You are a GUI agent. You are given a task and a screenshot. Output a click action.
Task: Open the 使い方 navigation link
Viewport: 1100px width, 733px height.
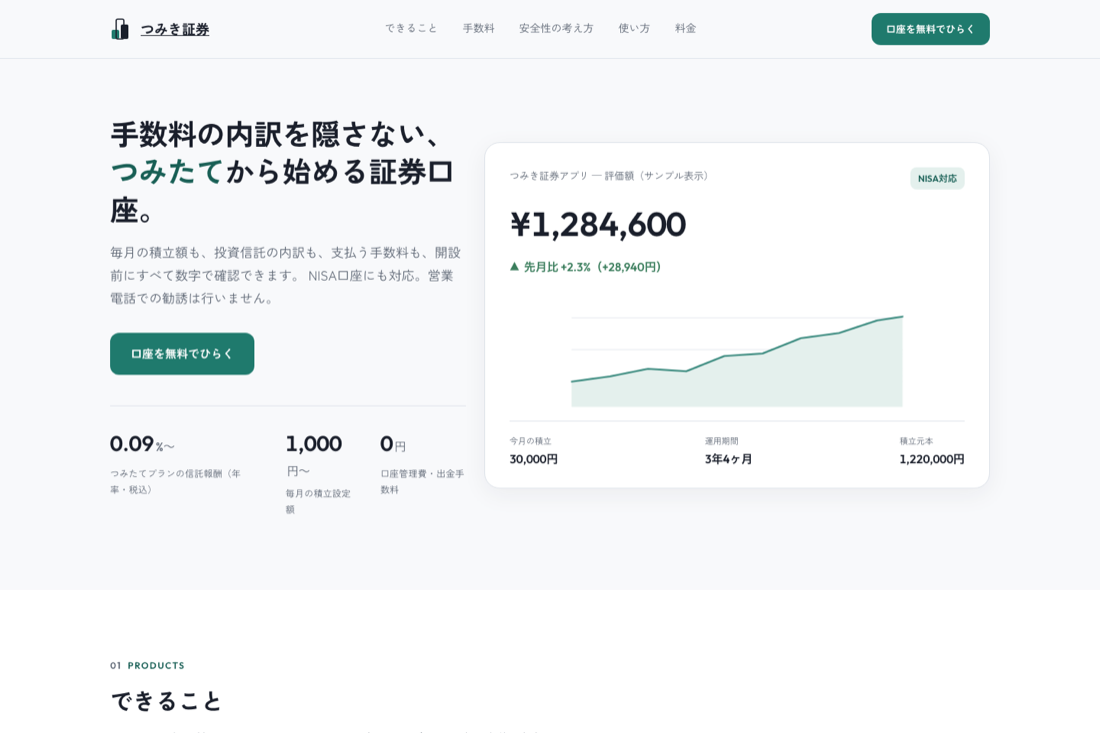(634, 29)
